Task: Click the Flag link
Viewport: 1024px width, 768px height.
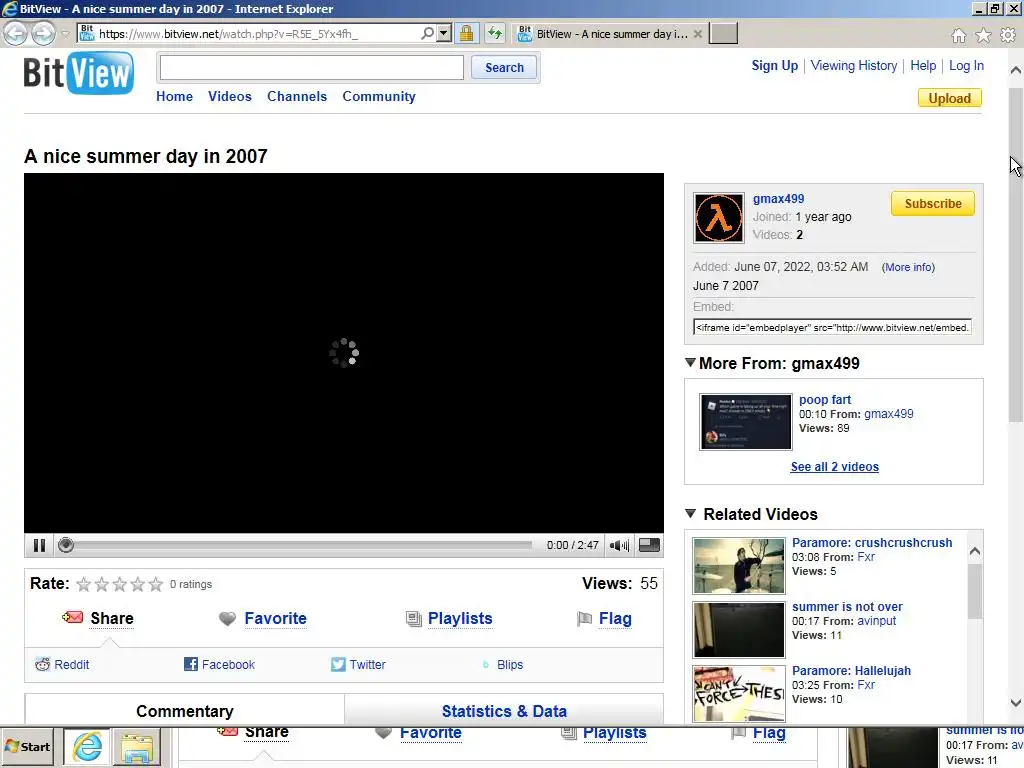Action: pos(615,618)
